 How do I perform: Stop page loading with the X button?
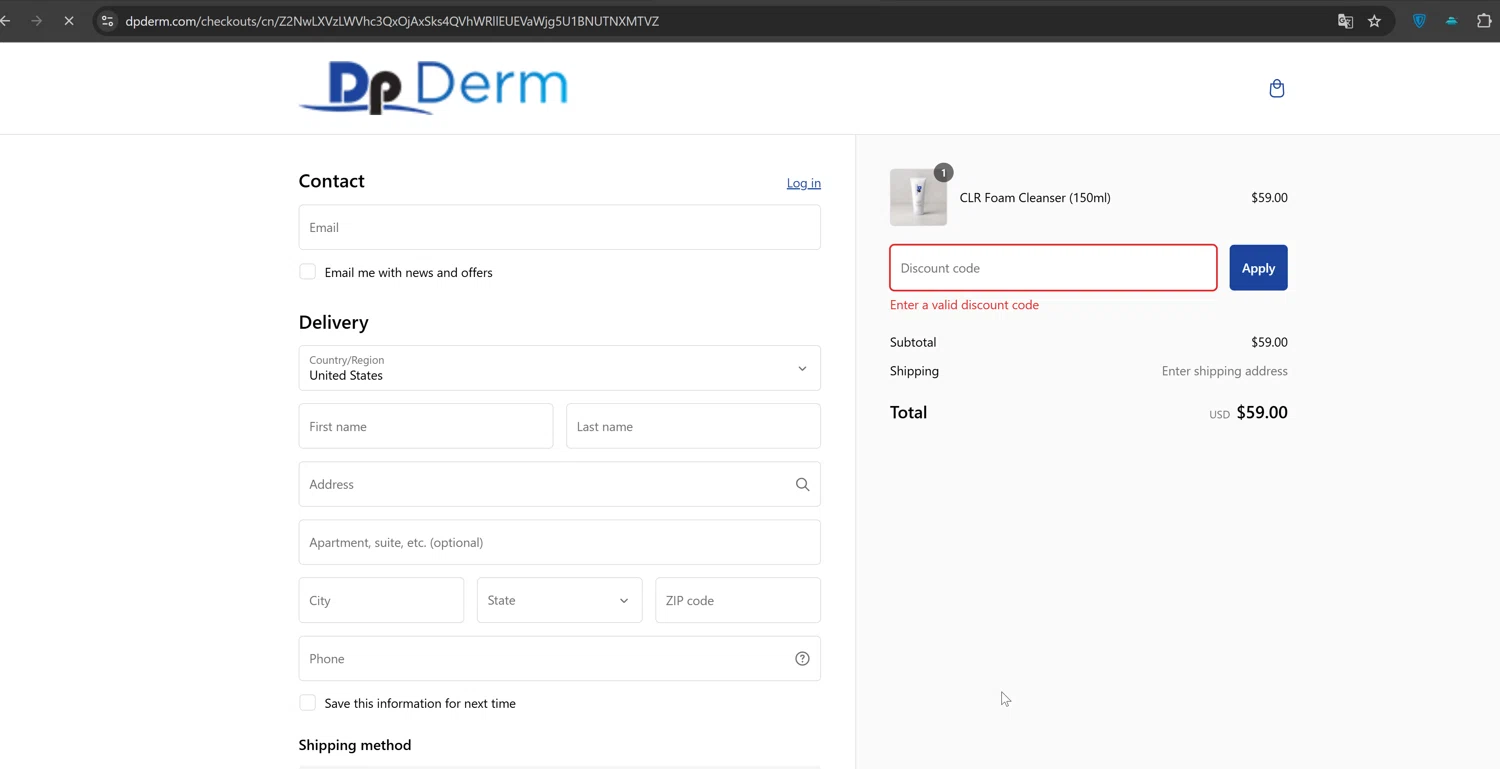(x=69, y=21)
